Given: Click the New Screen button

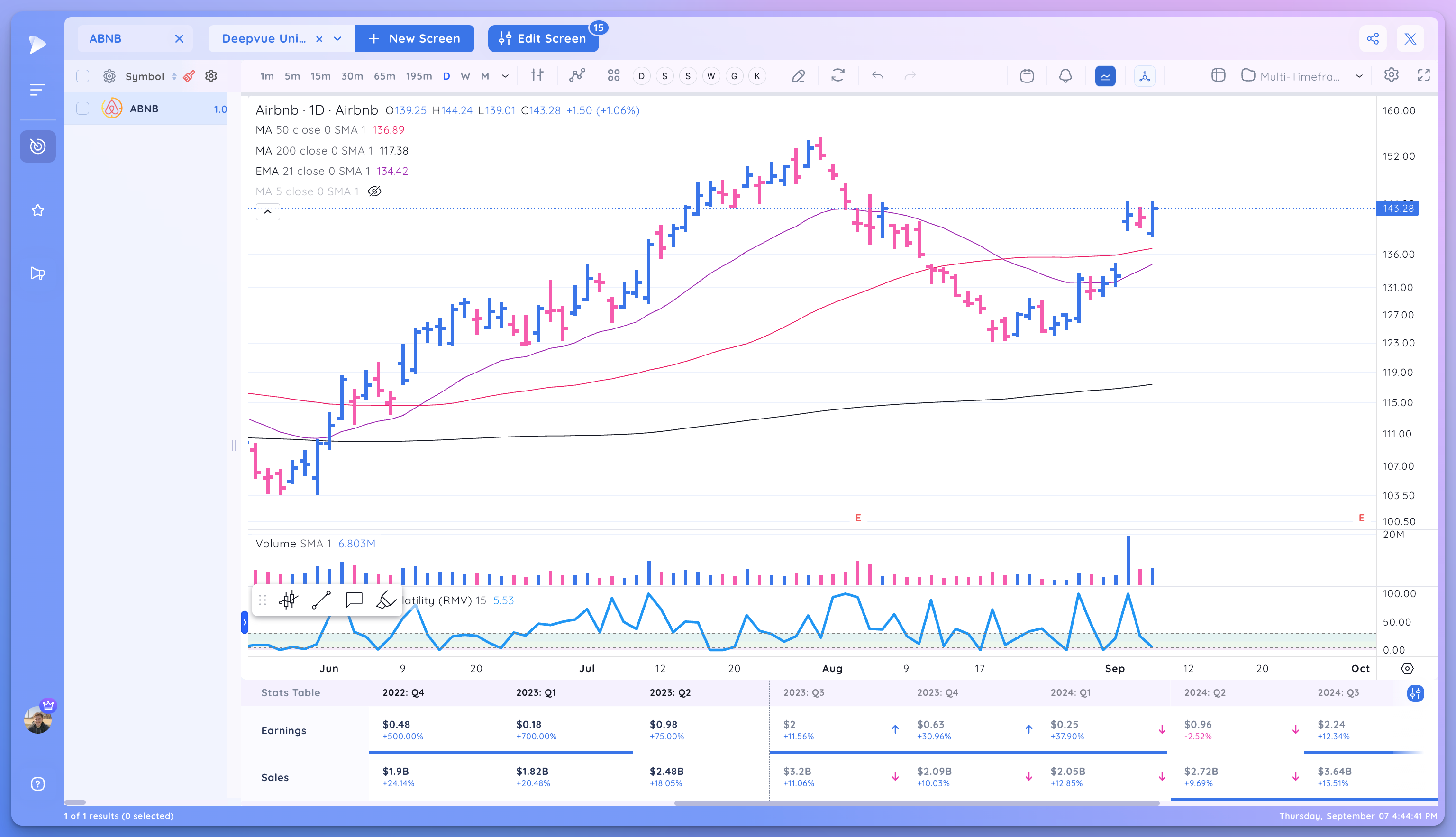Looking at the screenshot, I should (414, 38).
